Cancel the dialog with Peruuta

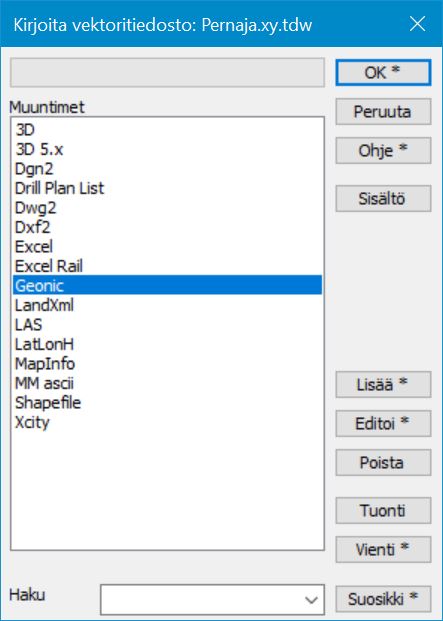pyautogui.click(x=383, y=112)
